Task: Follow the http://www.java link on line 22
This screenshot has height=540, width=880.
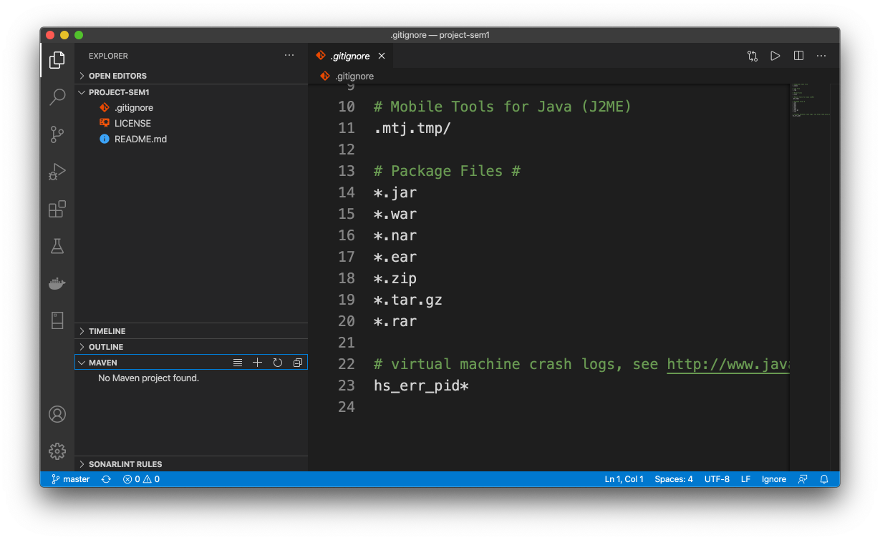Action: coord(727,364)
